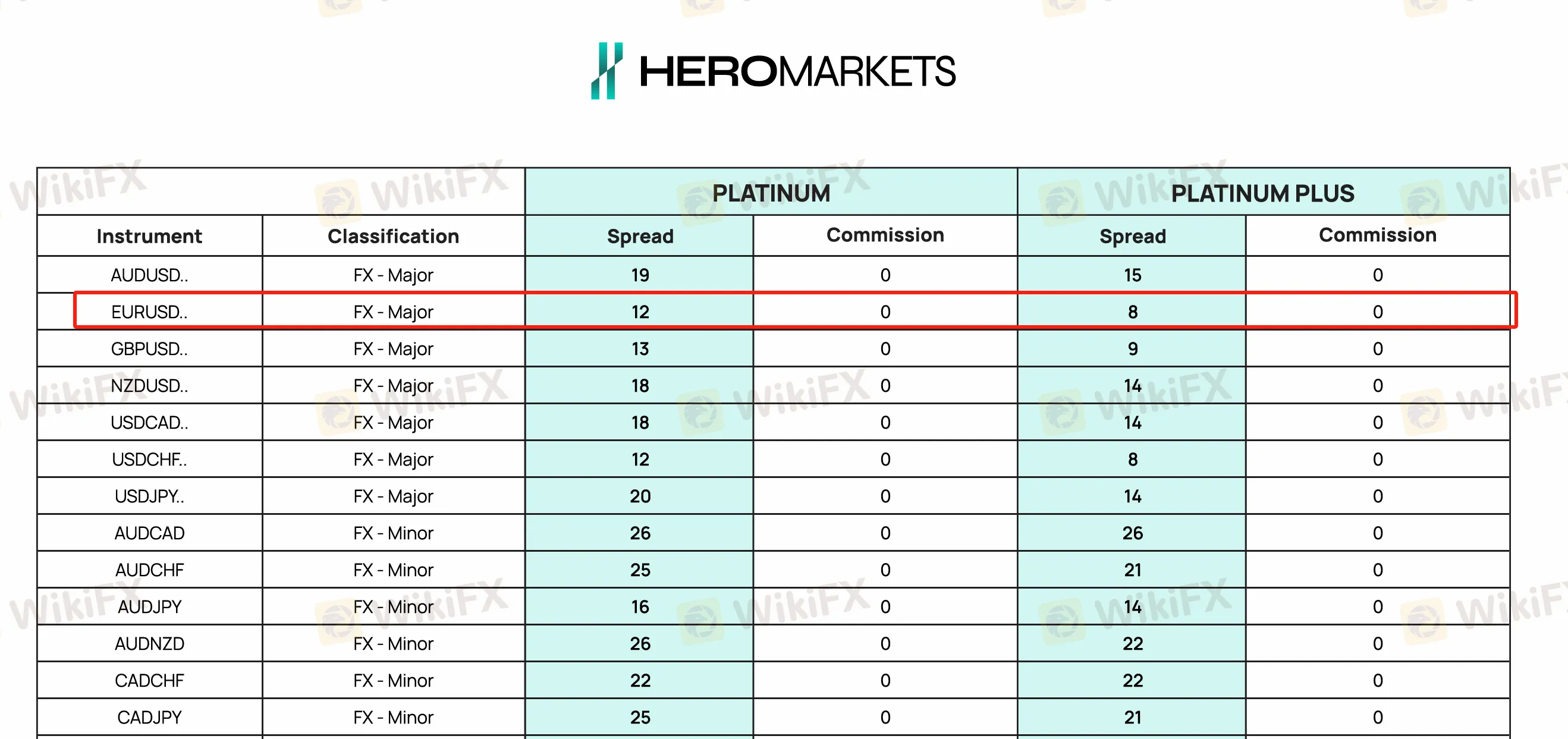Click the Classification column header
The image size is (1568, 739).
(x=393, y=235)
